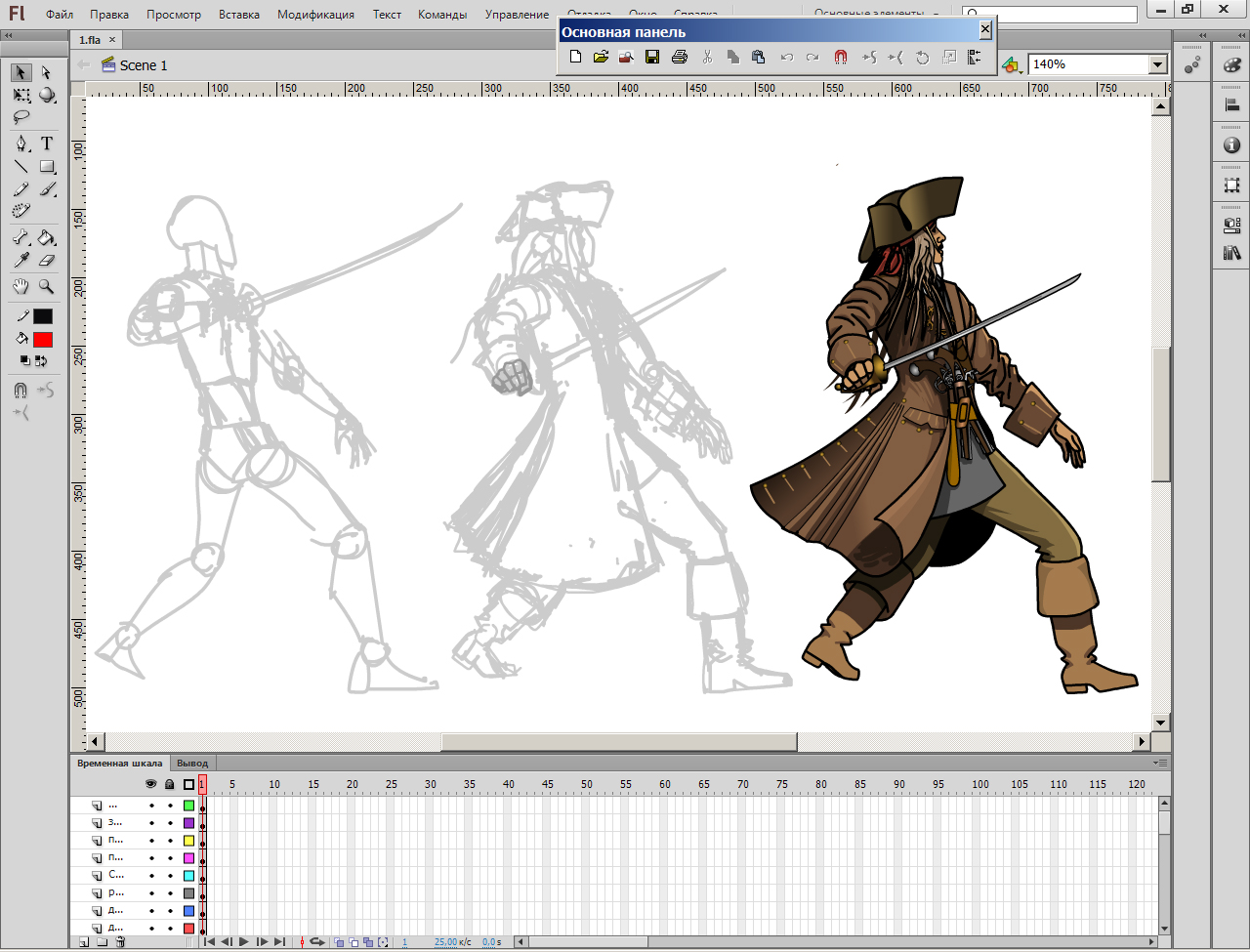
Task: Lock the layer named 'з...'
Action: click(170, 823)
